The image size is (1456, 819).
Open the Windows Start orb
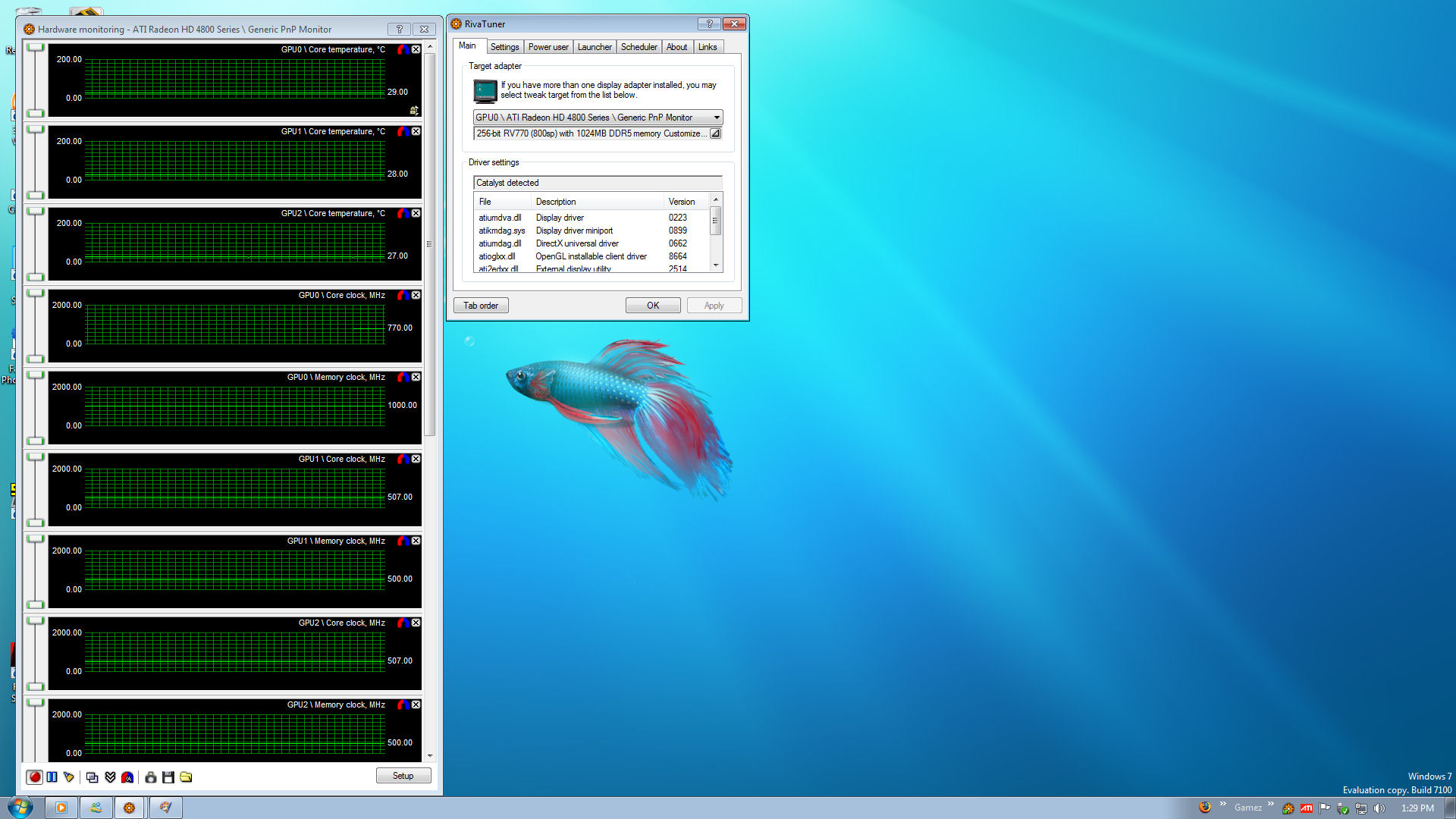20,807
